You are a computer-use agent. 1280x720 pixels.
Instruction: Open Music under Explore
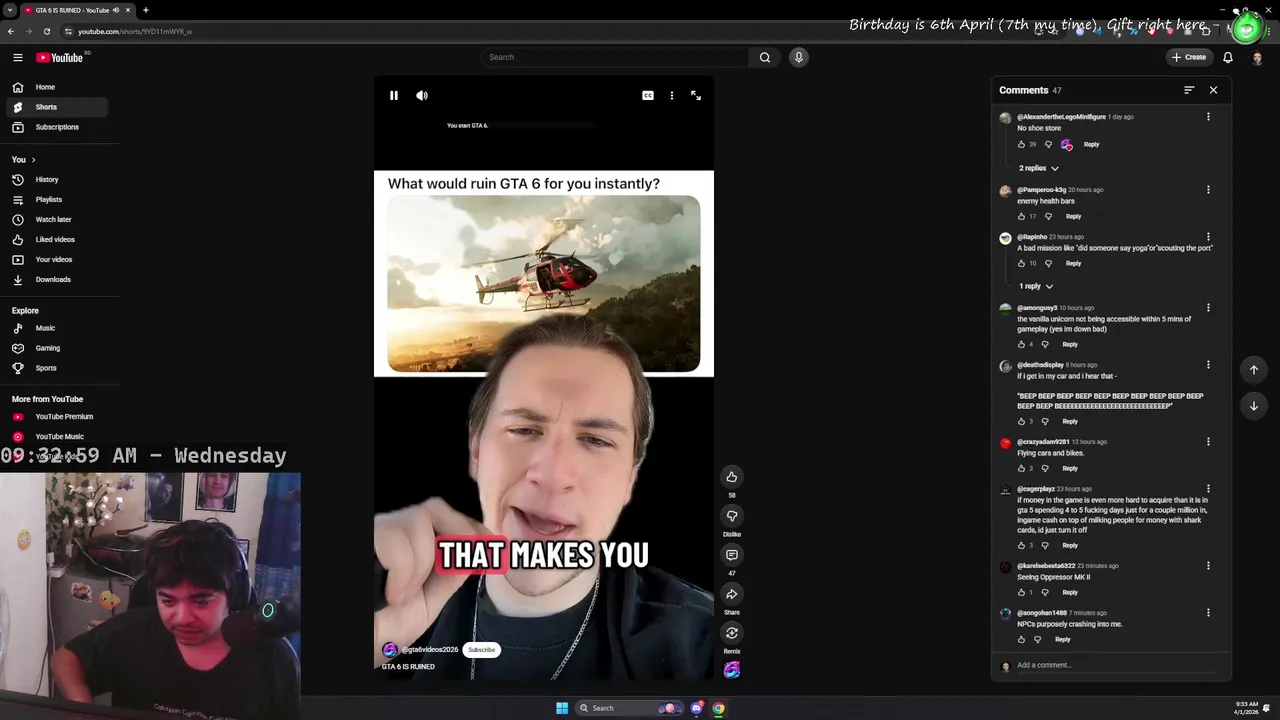click(56, 328)
